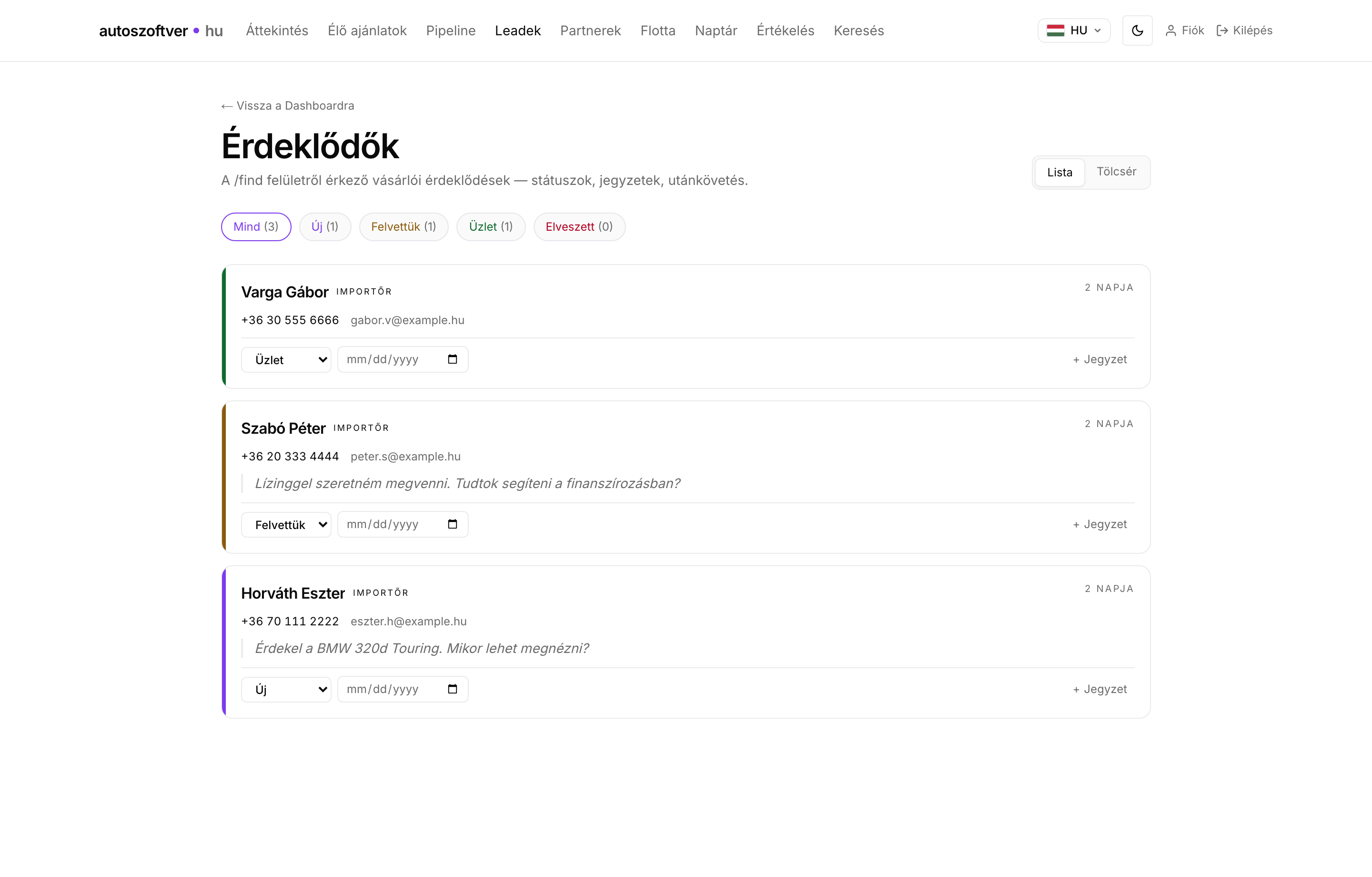Open Varga Gábor's Üzlet status dropdown
This screenshot has width=1372, height=877.
pyautogui.click(x=286, y=360)
